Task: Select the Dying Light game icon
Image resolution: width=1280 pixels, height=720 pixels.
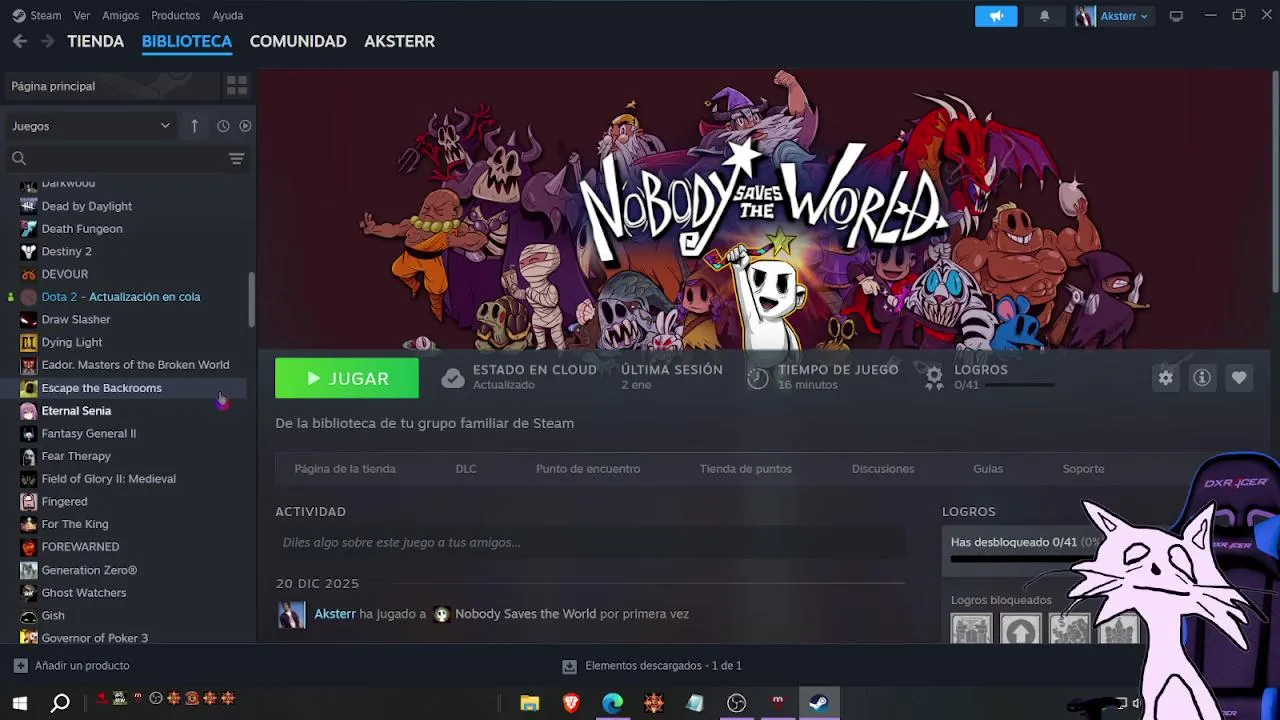Action: (29, 342)
